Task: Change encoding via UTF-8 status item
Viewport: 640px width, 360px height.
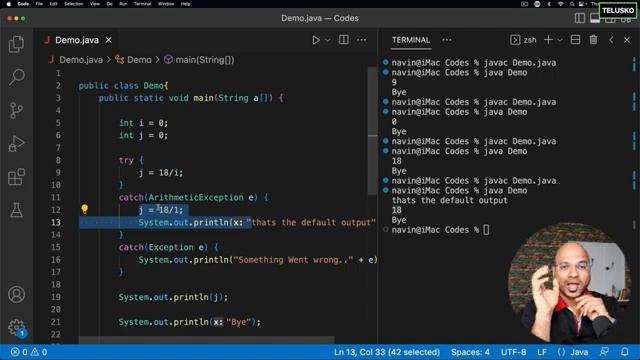Action: pyautogui.click(x=513, y=352)
